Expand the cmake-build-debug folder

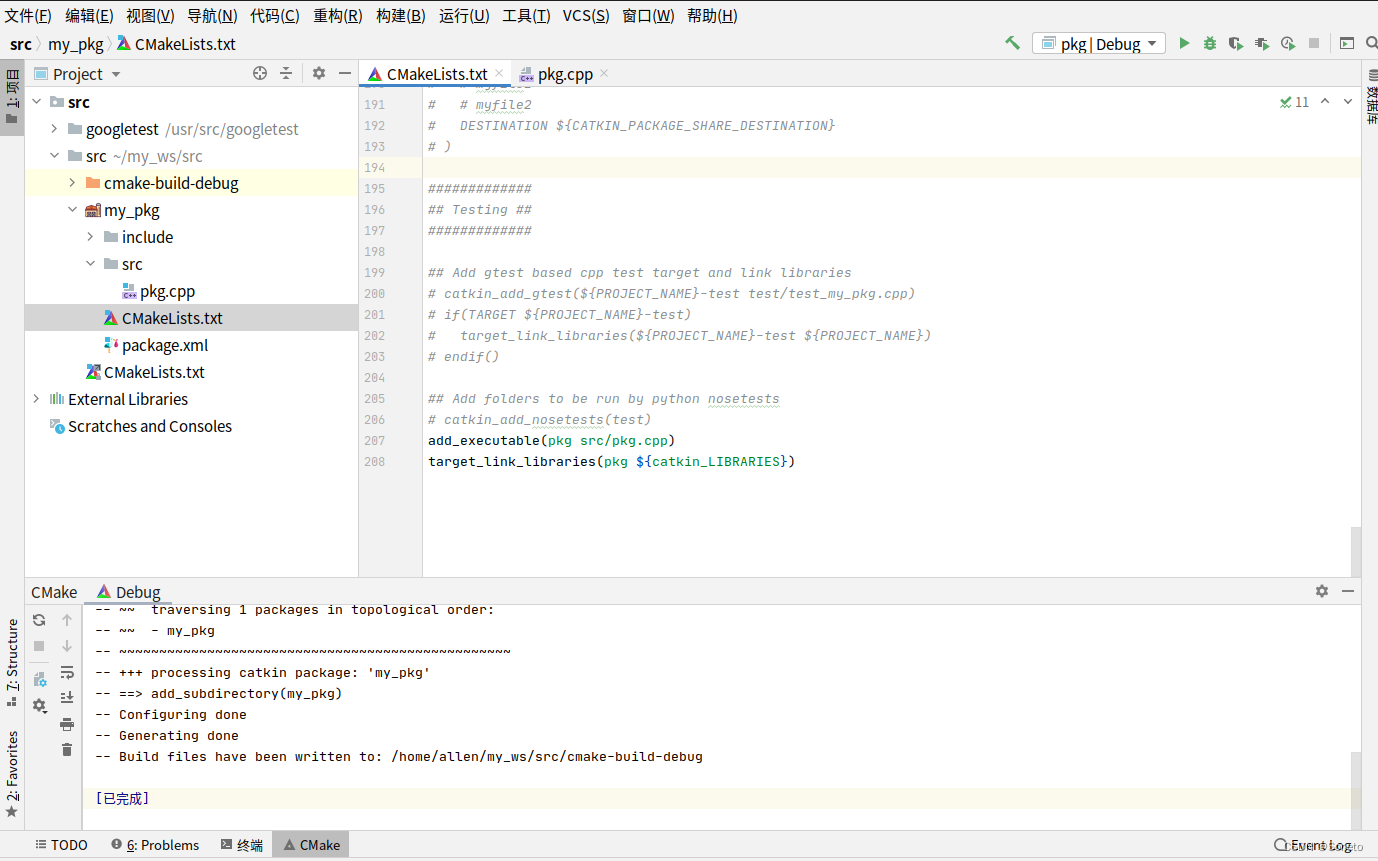[72, 183]
